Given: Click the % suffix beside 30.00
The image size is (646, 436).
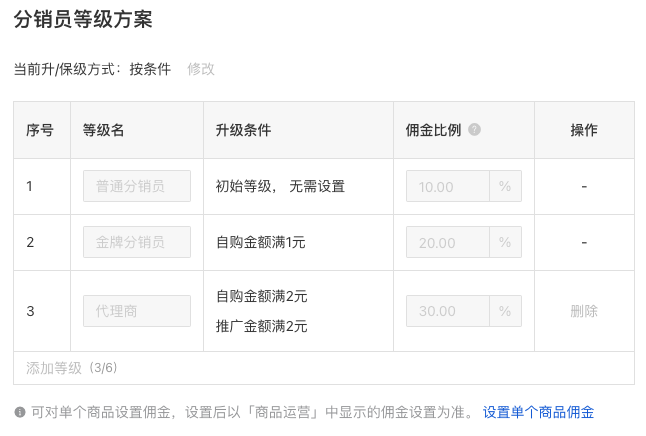Looking at the screenshot, I should 505,311.
